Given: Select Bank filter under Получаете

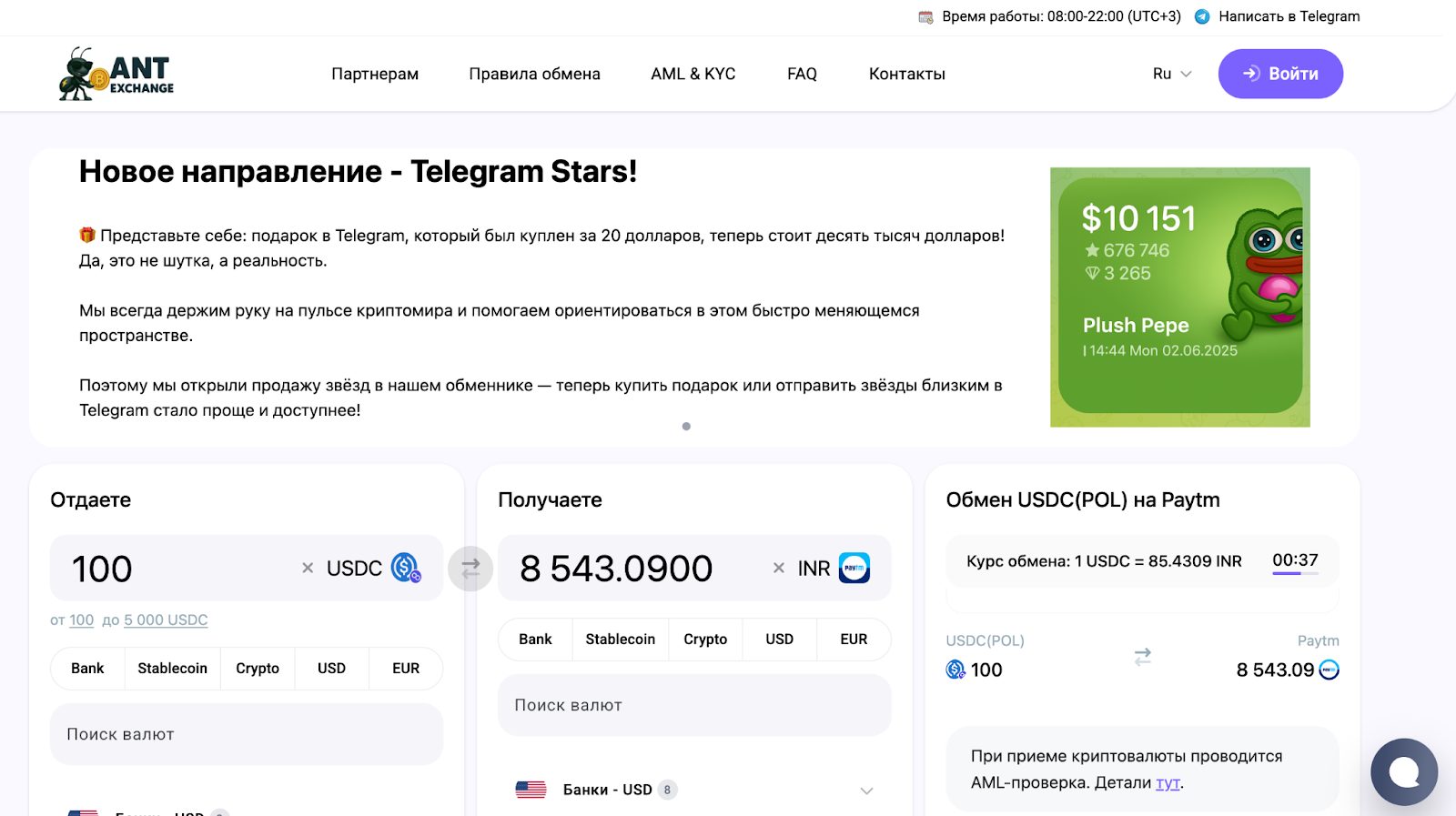Looking at the screenshot, I should click(x=535, y=640).
